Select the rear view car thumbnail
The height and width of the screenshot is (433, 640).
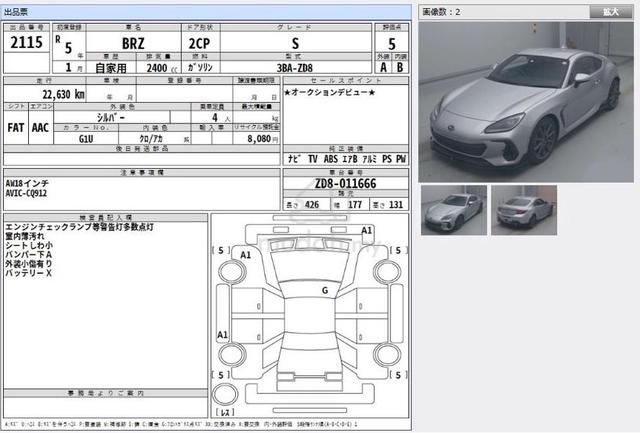[524, 210]
